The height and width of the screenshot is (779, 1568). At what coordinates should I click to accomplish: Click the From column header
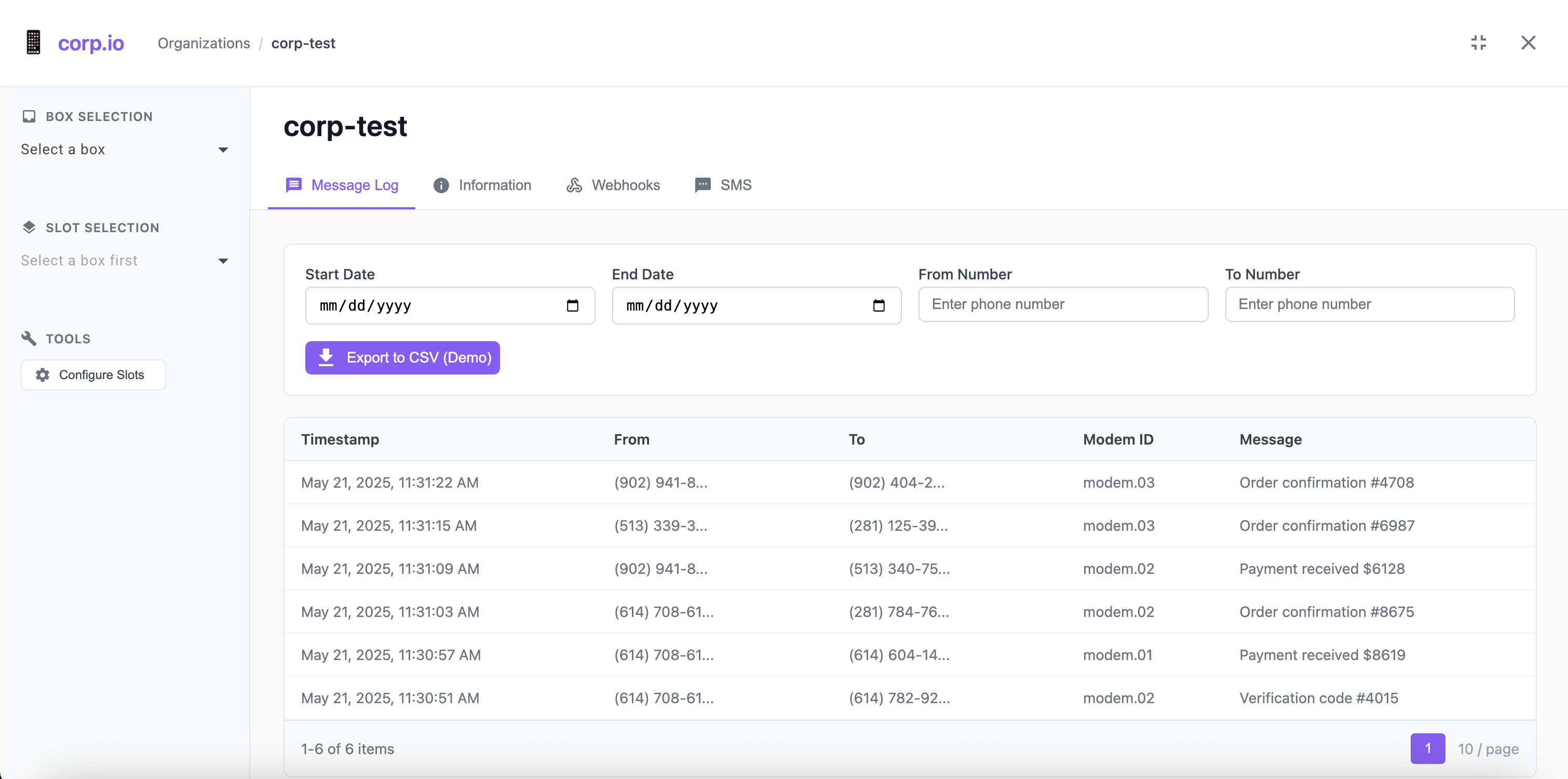click(632, 439)
